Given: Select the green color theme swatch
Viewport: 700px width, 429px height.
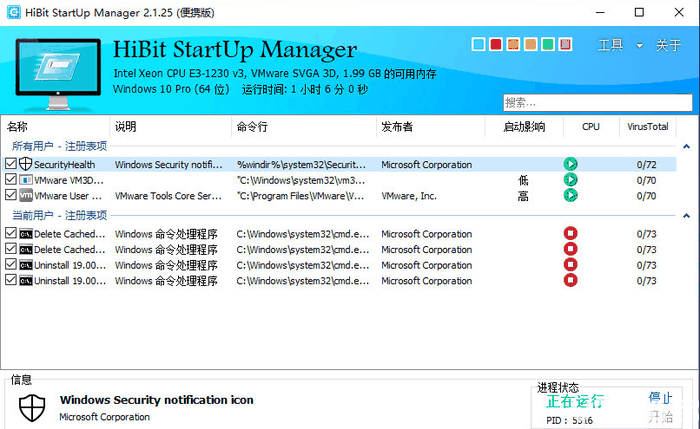Looking at the screenshot, I should [548, 45].
